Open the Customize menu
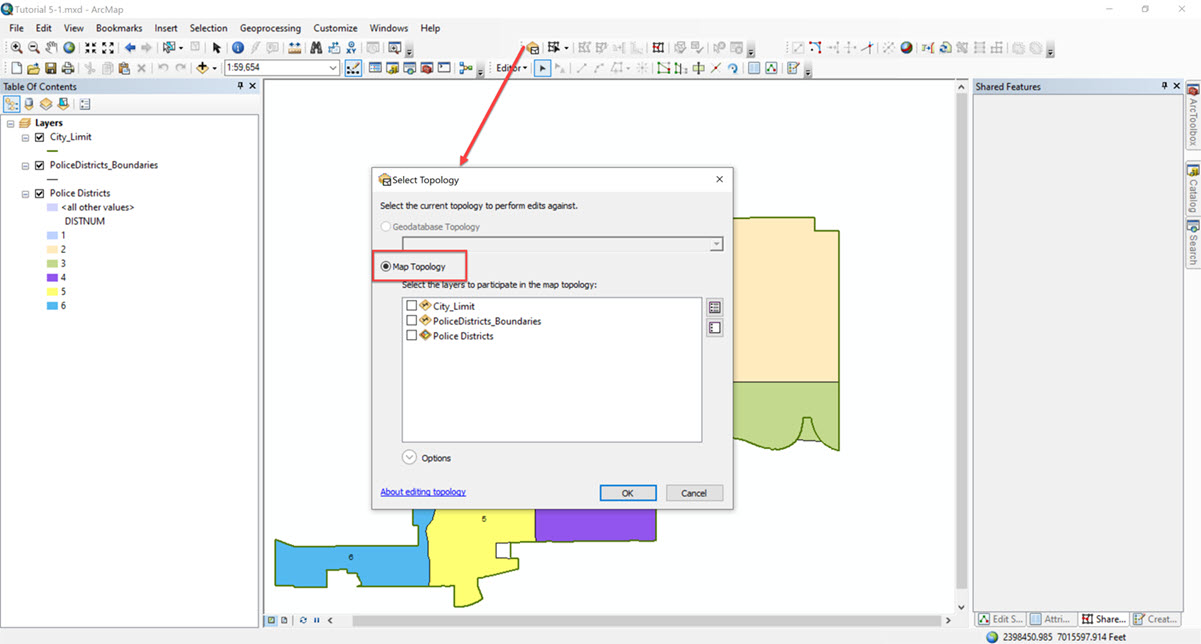Viewport: 1201px width, 644px height. pos(336,28)
